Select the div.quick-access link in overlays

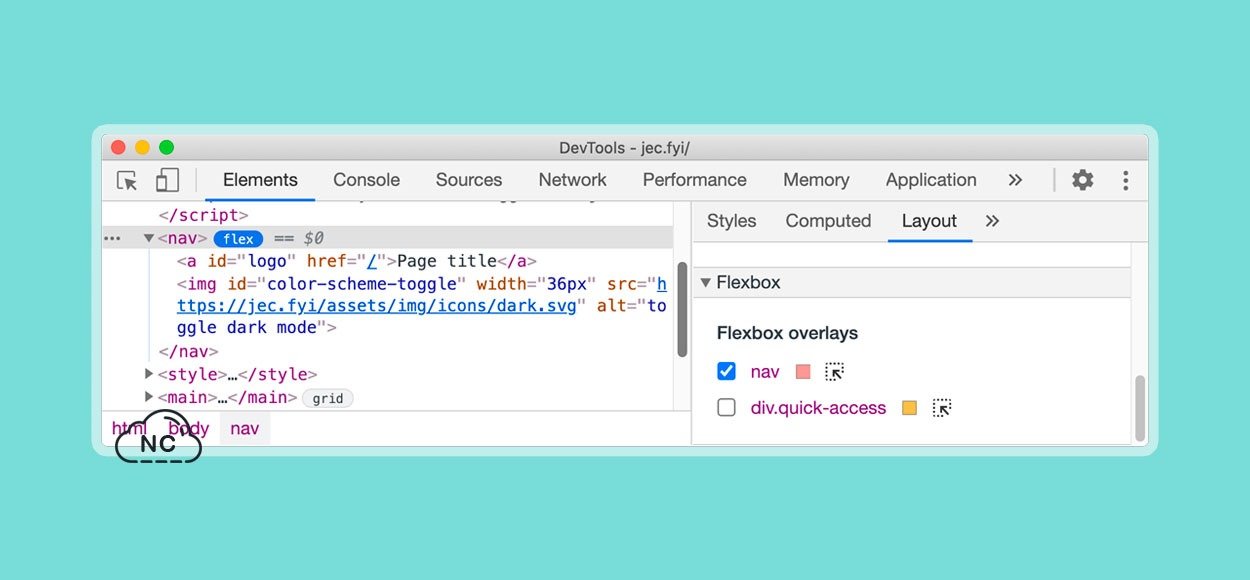(818, 408)
